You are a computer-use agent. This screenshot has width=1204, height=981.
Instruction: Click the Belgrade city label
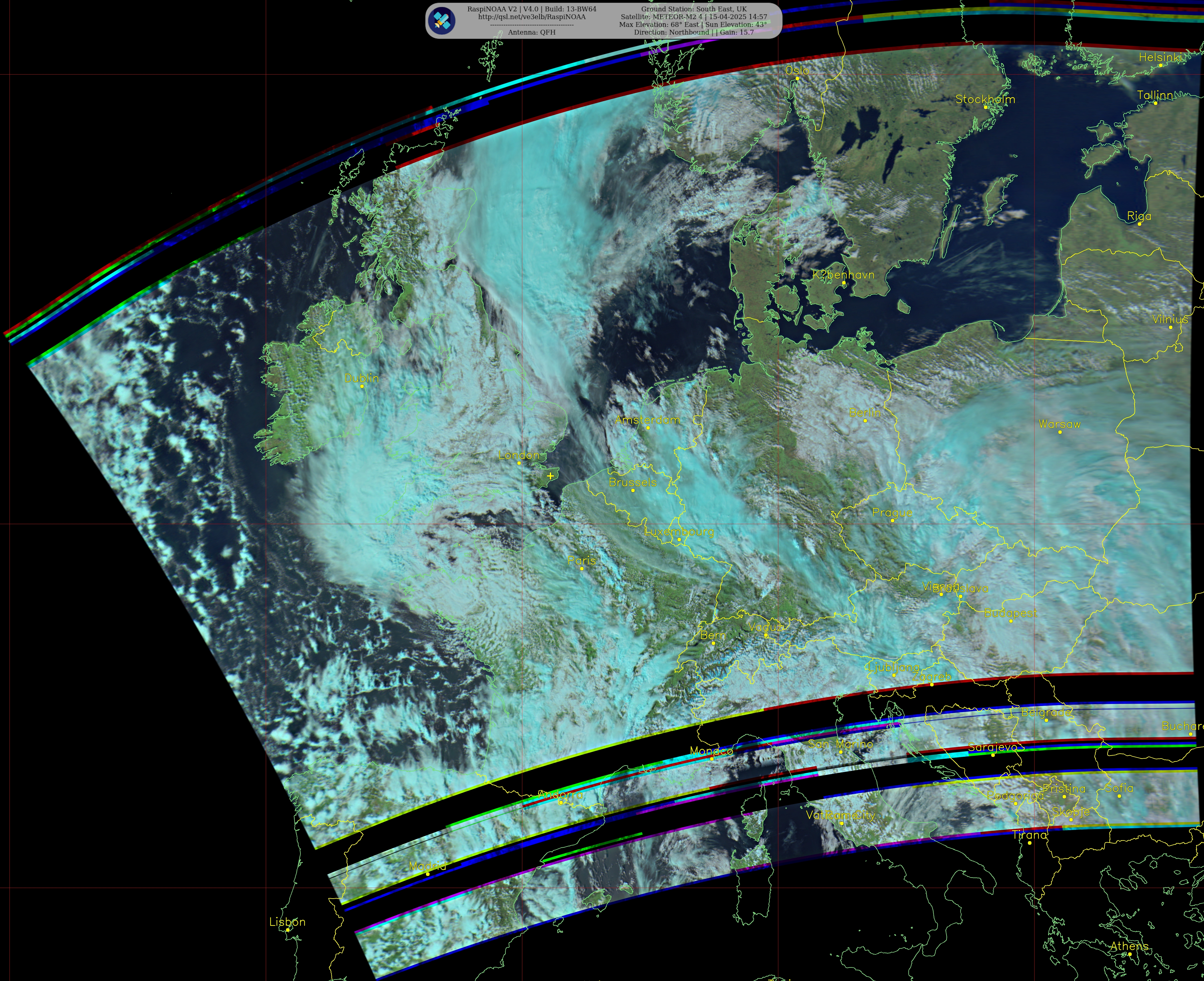(x=1046, y=713)
